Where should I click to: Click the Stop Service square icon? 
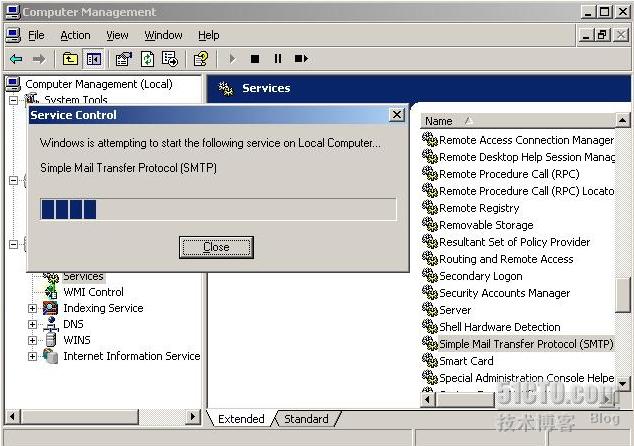255,59
